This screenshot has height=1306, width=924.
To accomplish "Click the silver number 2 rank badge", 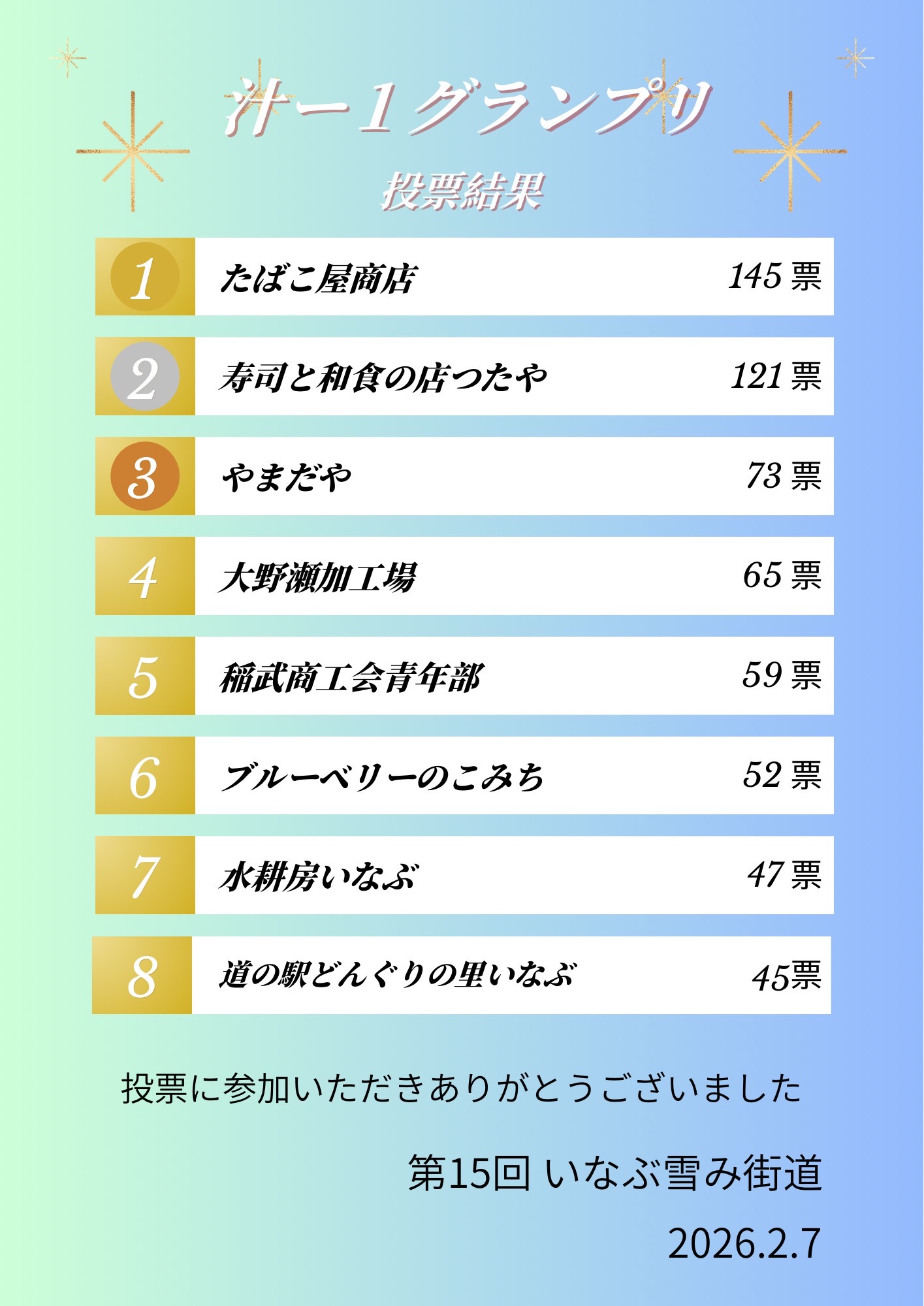I will [x=145, y=377].
